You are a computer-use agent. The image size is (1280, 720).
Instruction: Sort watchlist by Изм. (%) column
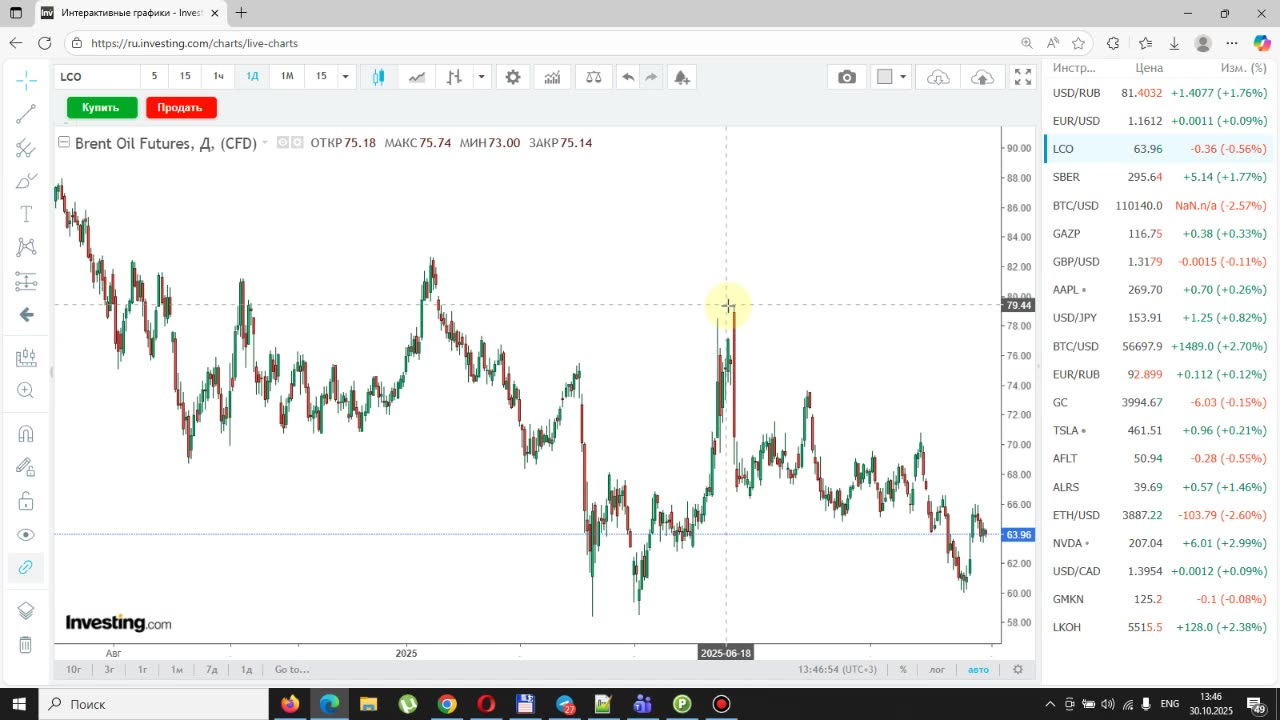point(1243,68)
